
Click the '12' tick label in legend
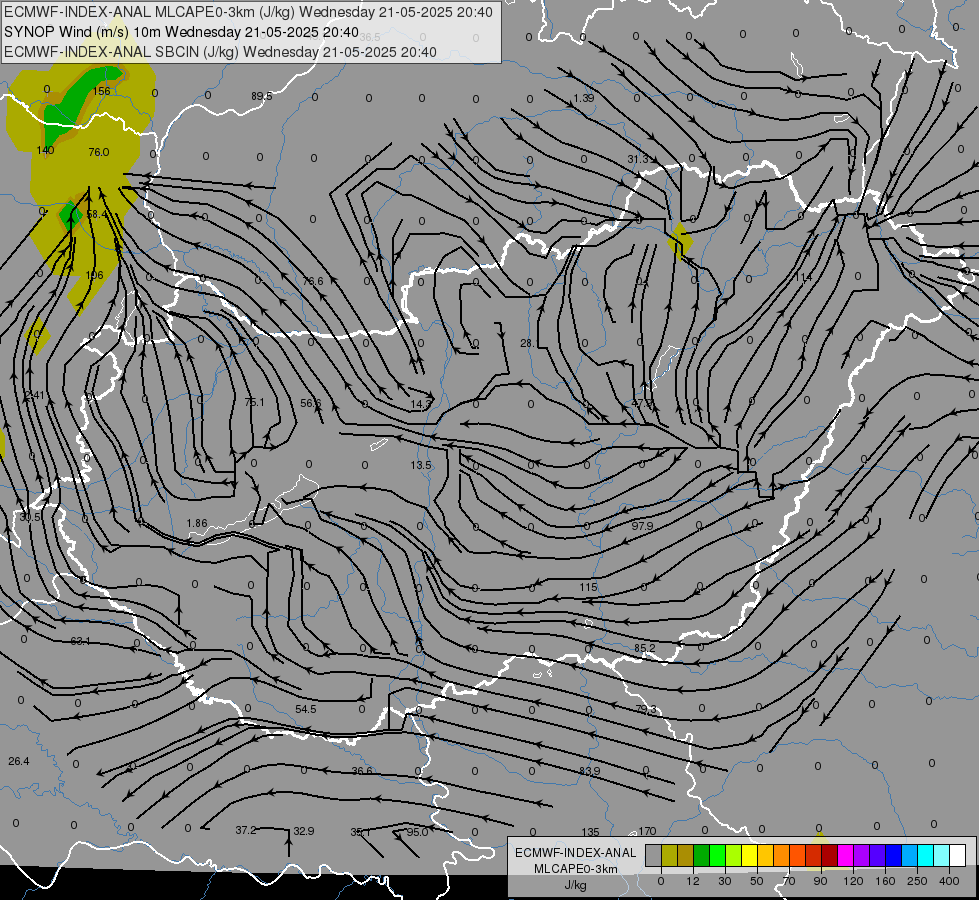tap(692, 881)
